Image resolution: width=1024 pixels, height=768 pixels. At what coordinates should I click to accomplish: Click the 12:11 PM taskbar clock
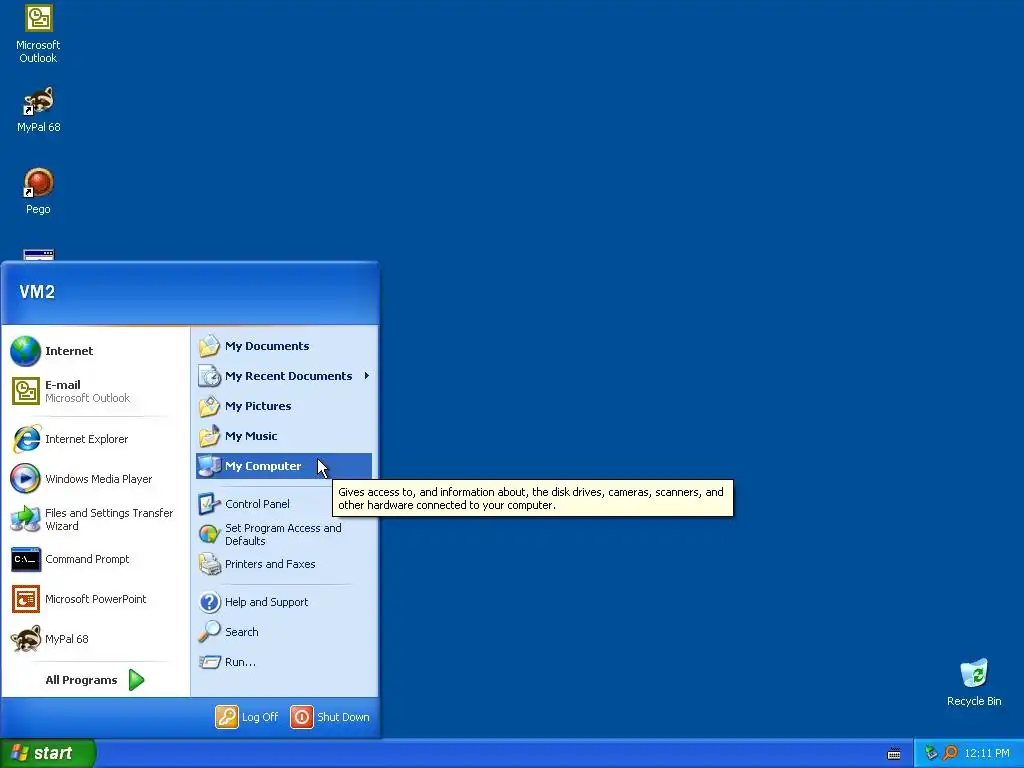pos(987,753)
